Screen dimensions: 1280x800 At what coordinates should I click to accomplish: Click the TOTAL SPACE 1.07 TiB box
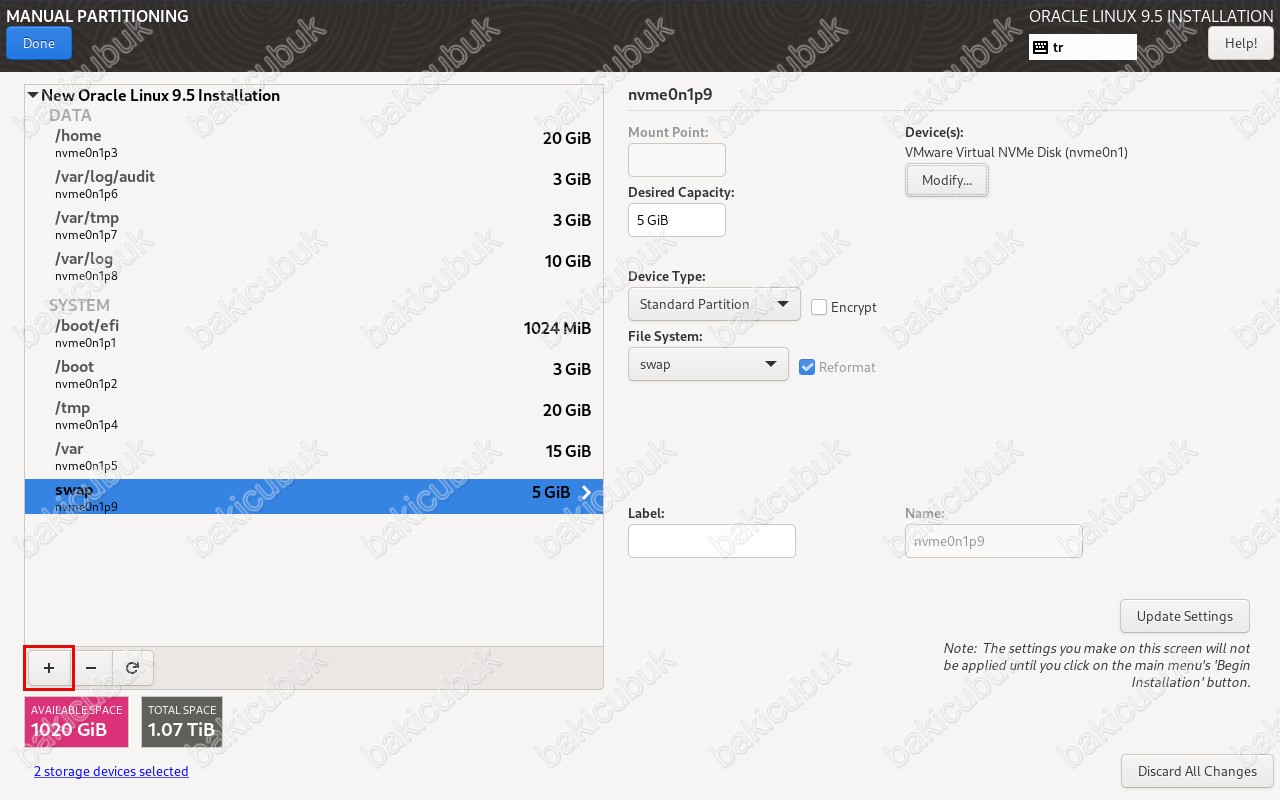182,722
